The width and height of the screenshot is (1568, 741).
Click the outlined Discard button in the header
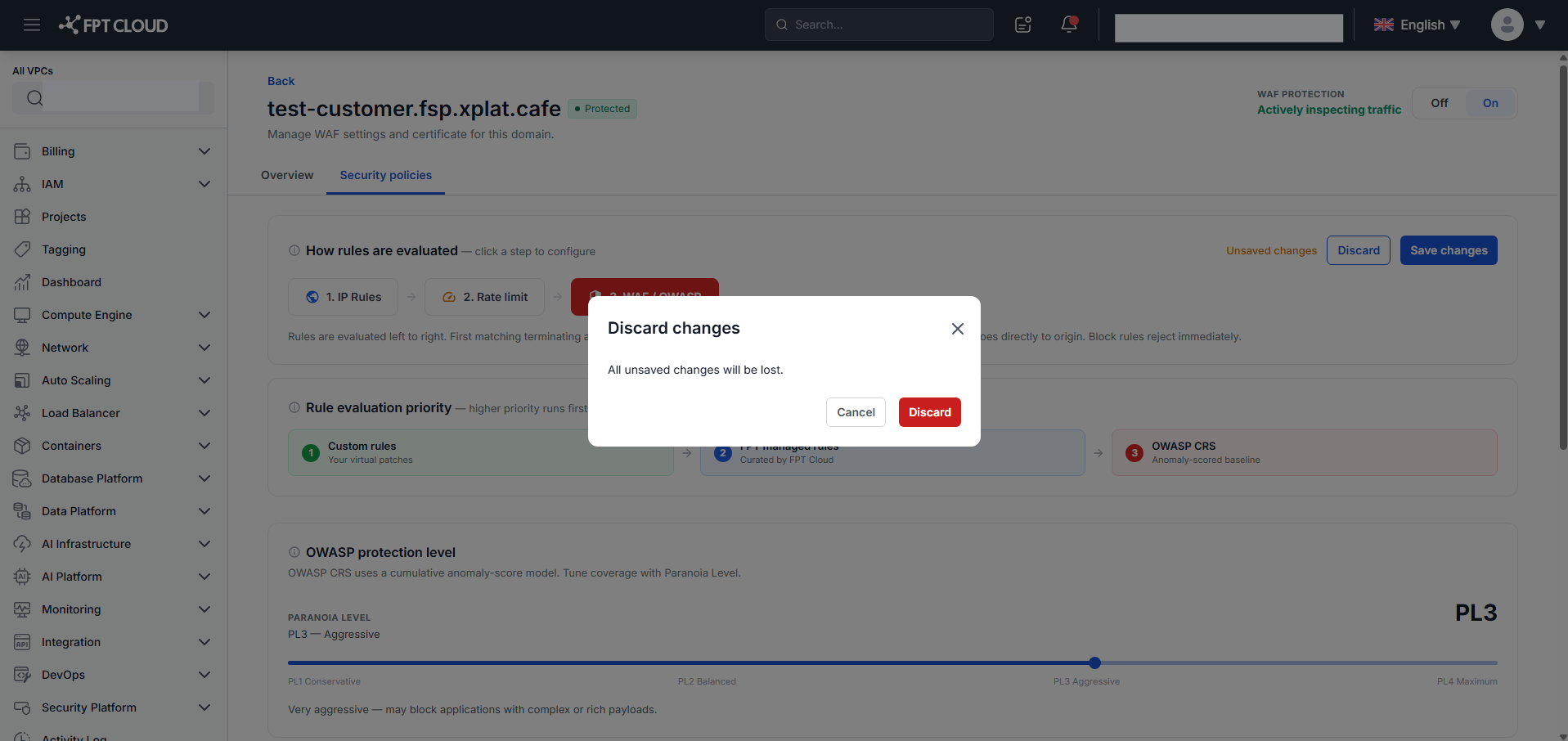(1358, 250)
